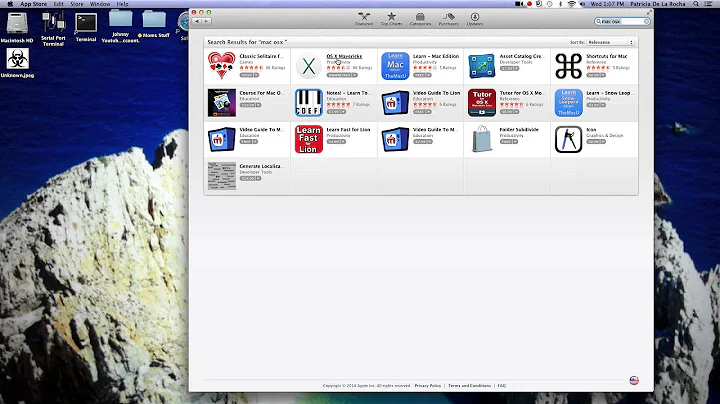Open the OS X Mavericks X icon

pos(309,66)
